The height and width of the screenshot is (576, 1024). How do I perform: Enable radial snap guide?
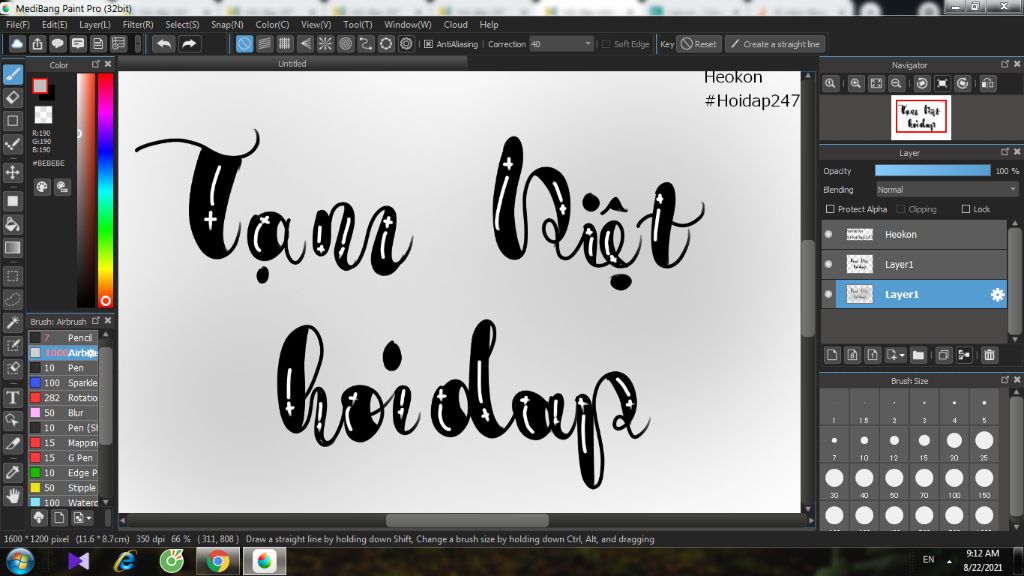click(x=325, y=44)
